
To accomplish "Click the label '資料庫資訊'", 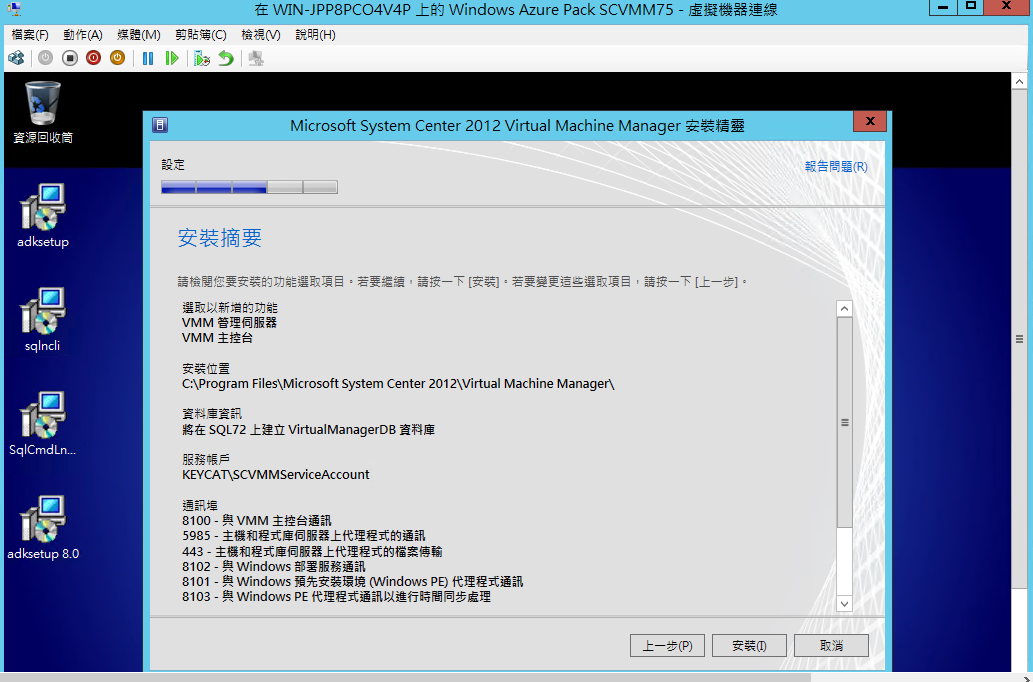I will click(x=211, y=414).
